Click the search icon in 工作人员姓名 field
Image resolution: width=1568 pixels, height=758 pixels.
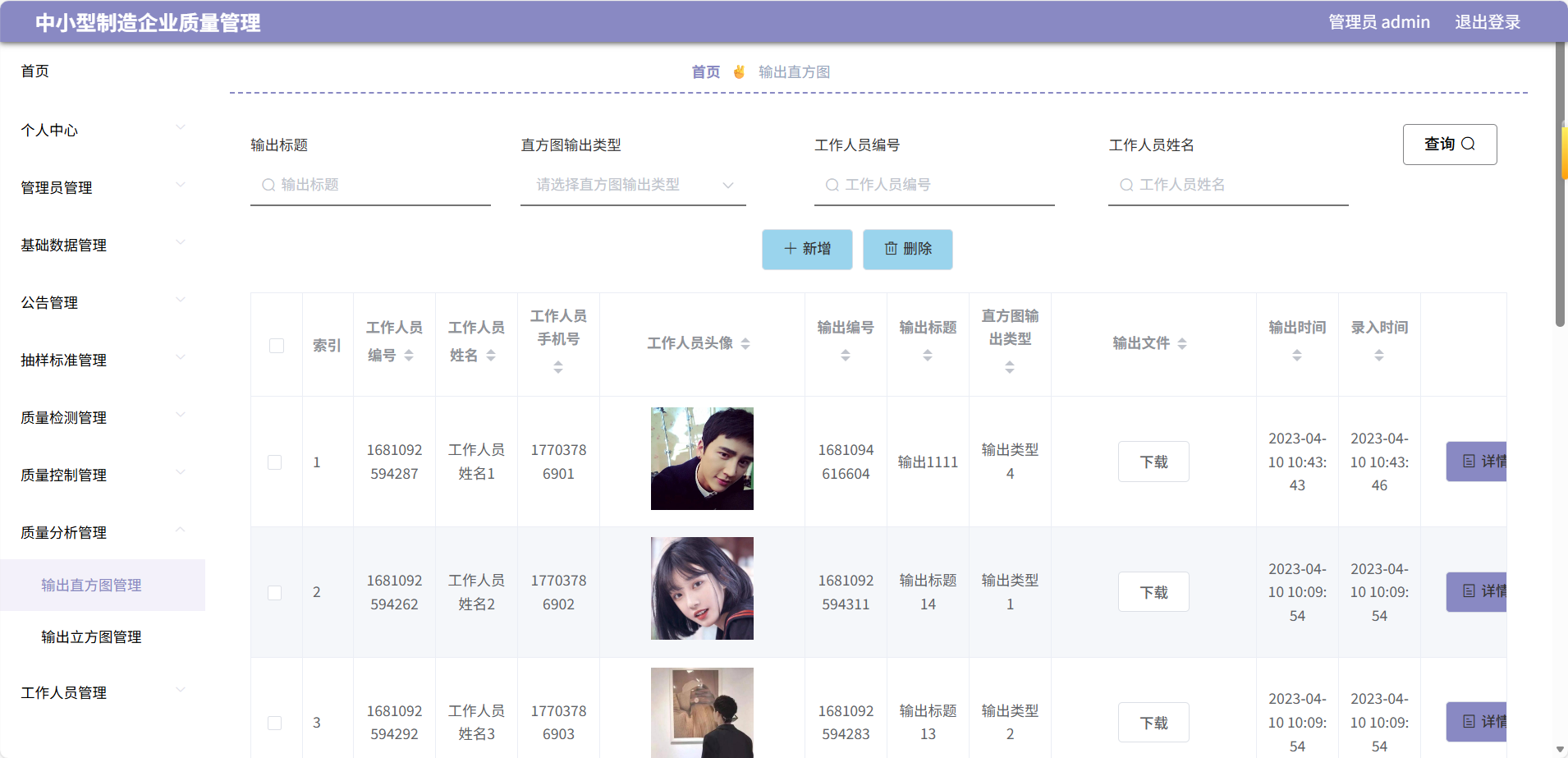(1126, 185)
